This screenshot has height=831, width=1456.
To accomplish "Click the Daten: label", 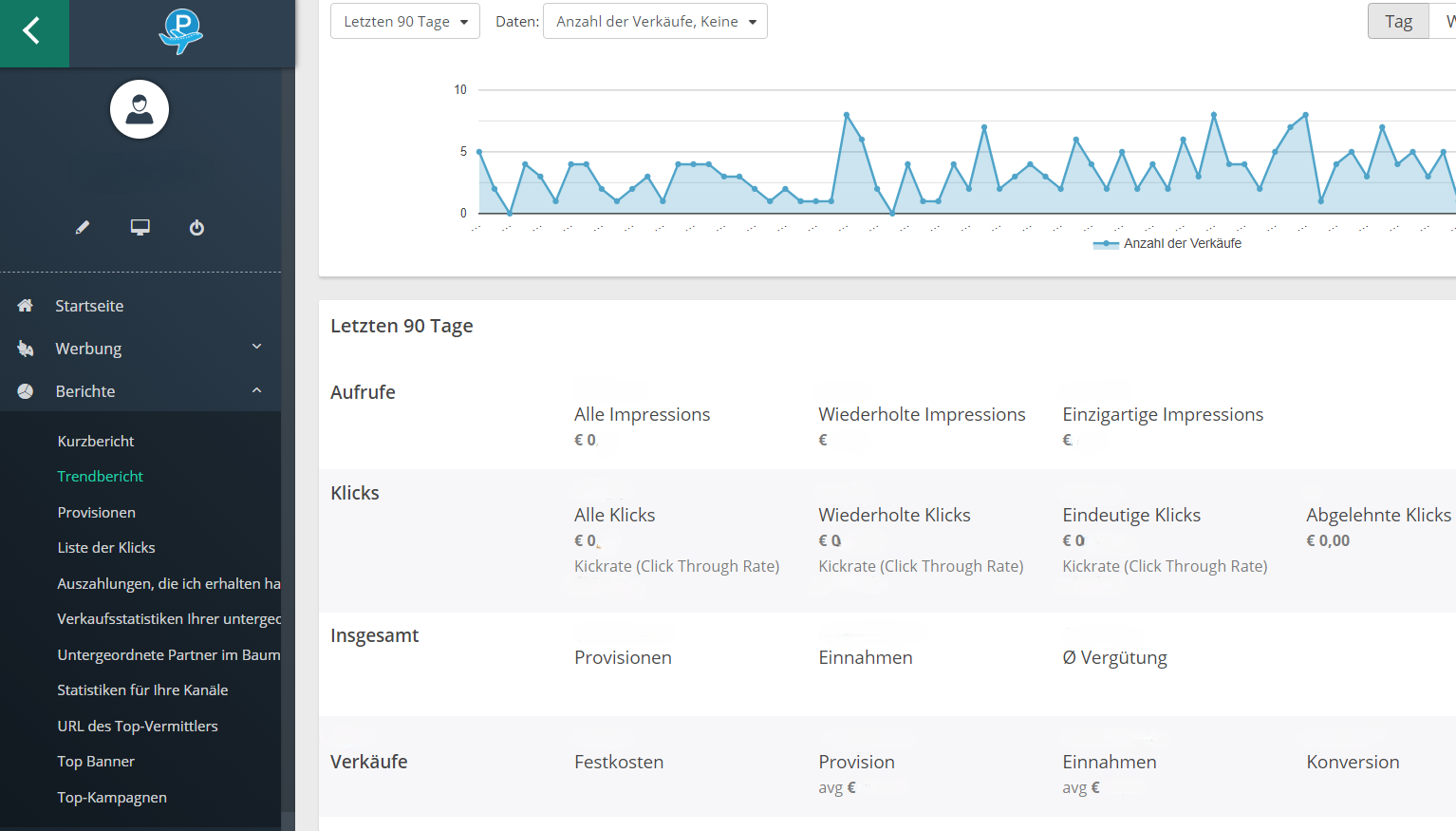I will coord(517,21).
